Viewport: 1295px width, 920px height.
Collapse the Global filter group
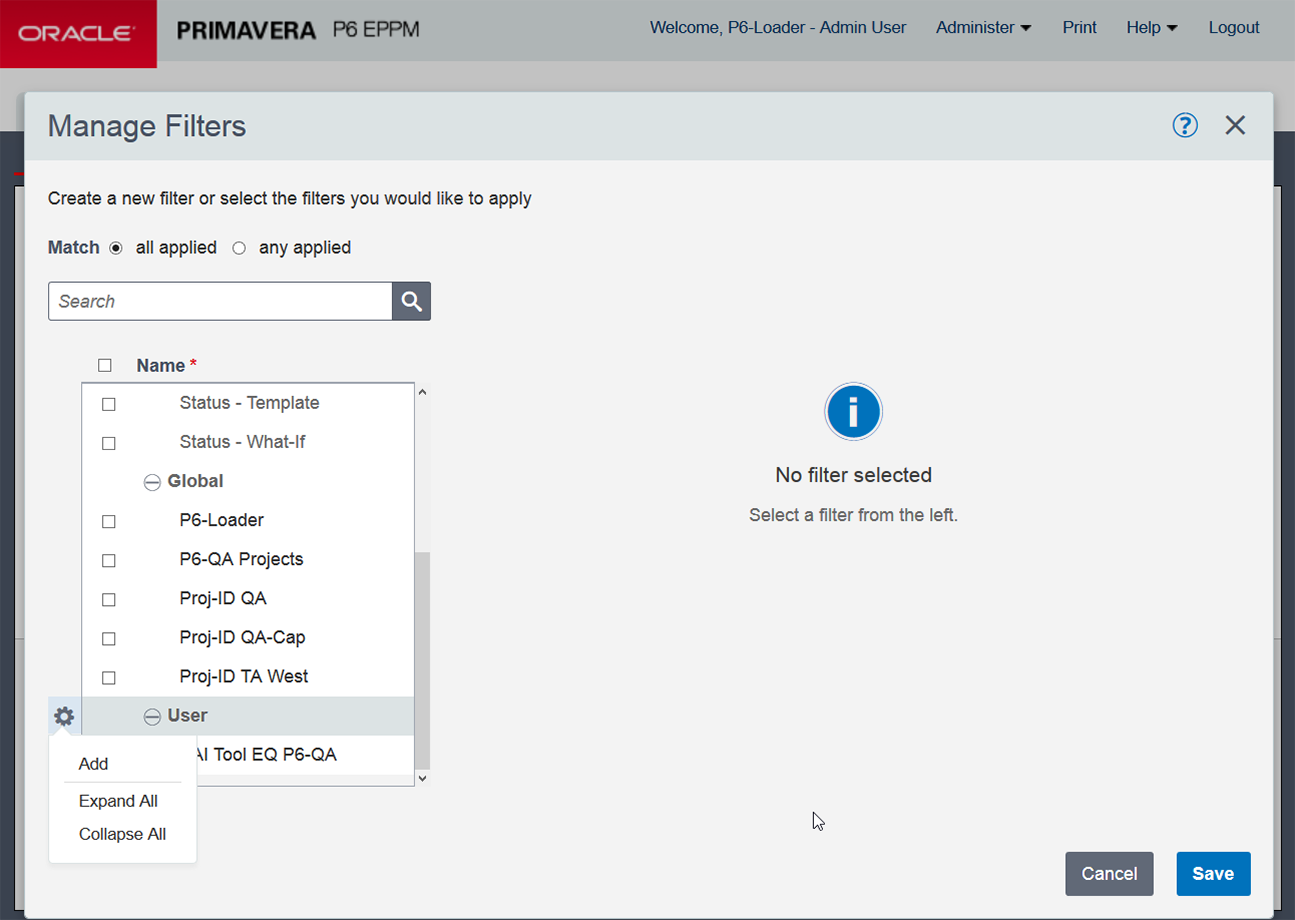click(x=152, y=482)
